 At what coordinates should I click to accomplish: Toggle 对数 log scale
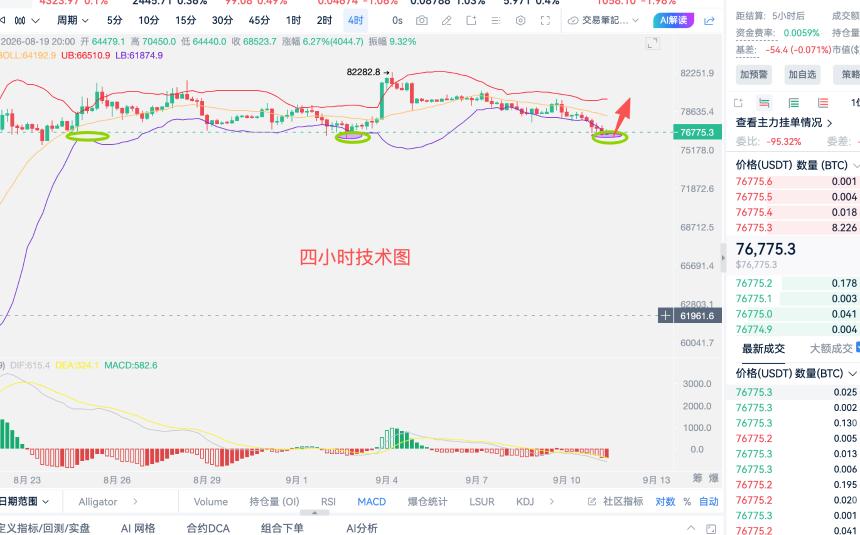click(x=665, y=502)
